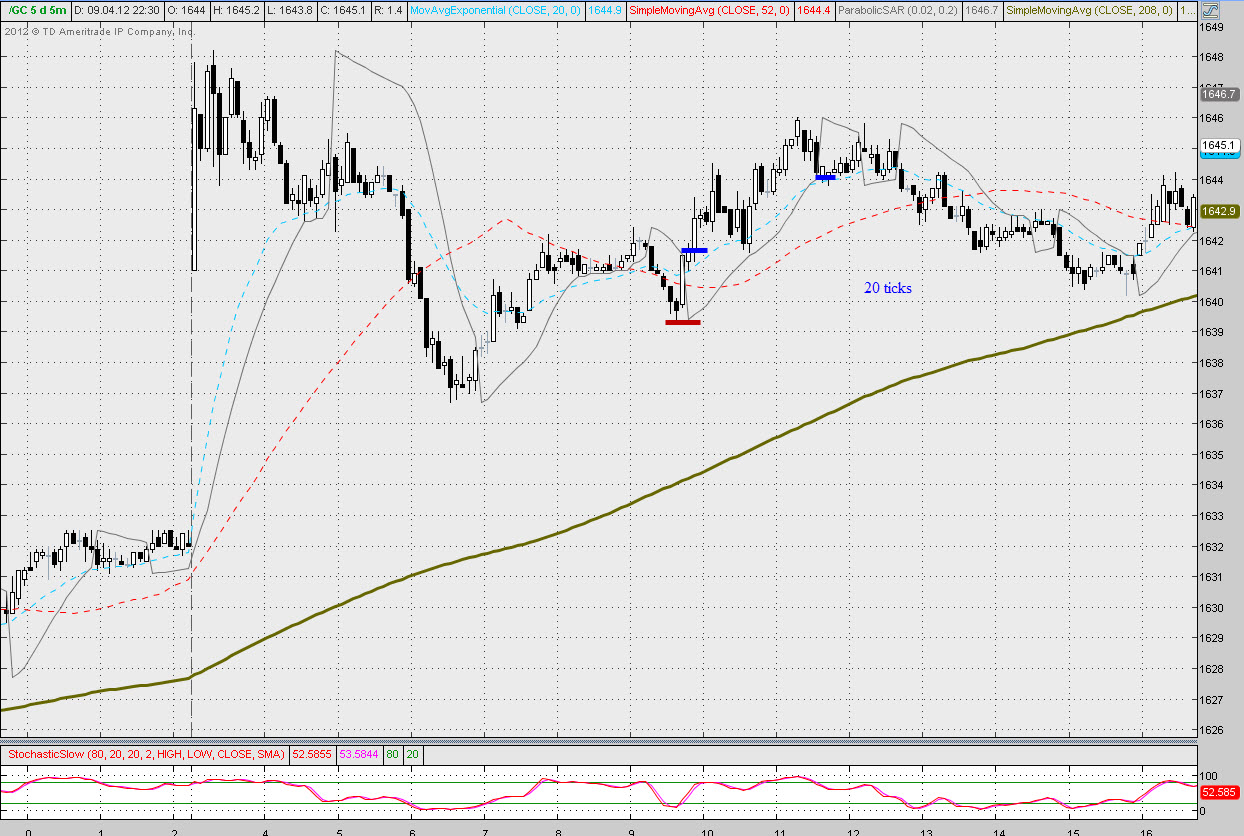Click the "20 ticks" chart annotation
Viewport: 1244px width, 836px height.
(x=888, y=288)
